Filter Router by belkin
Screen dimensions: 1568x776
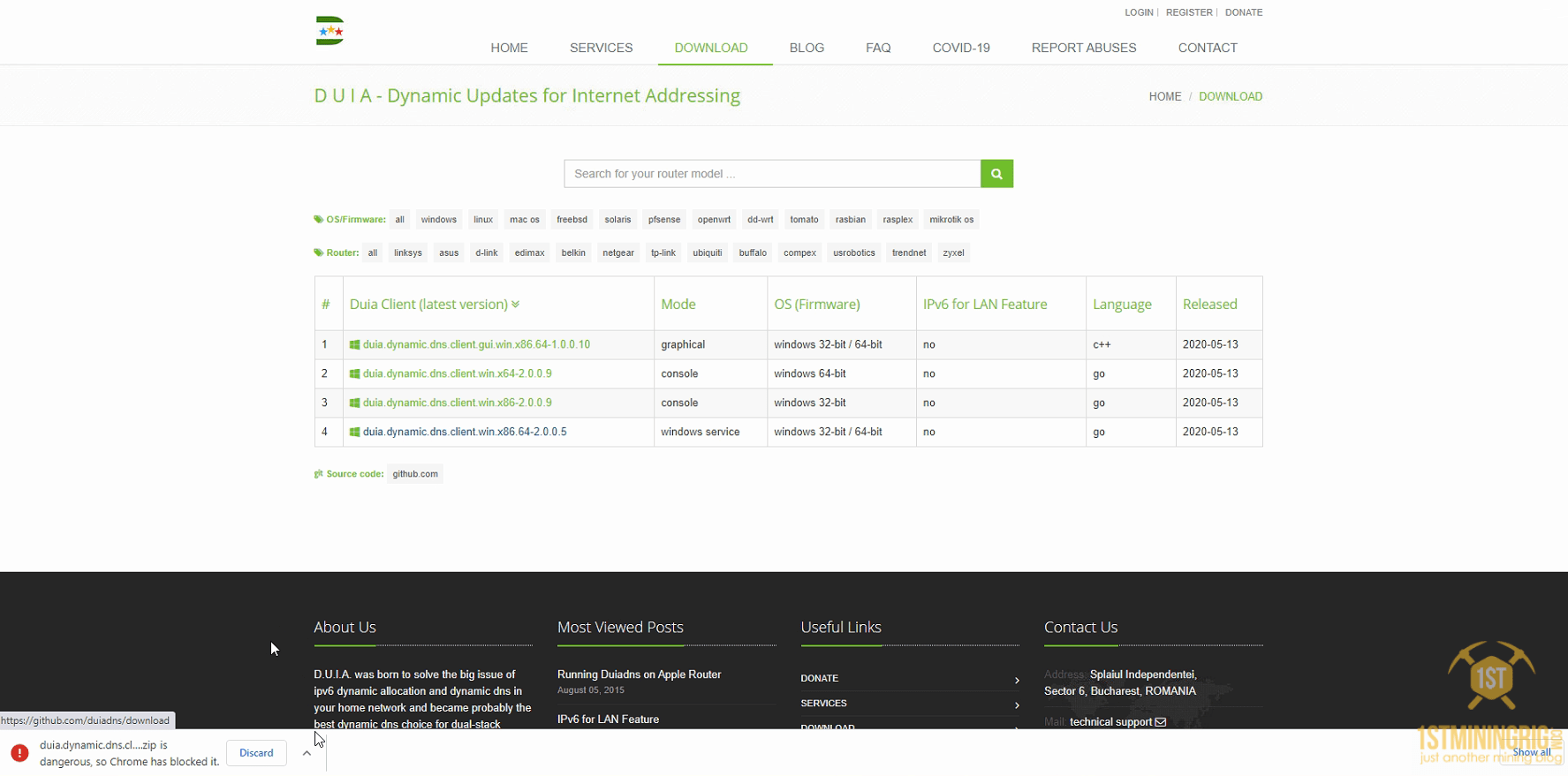pos(573,253)
